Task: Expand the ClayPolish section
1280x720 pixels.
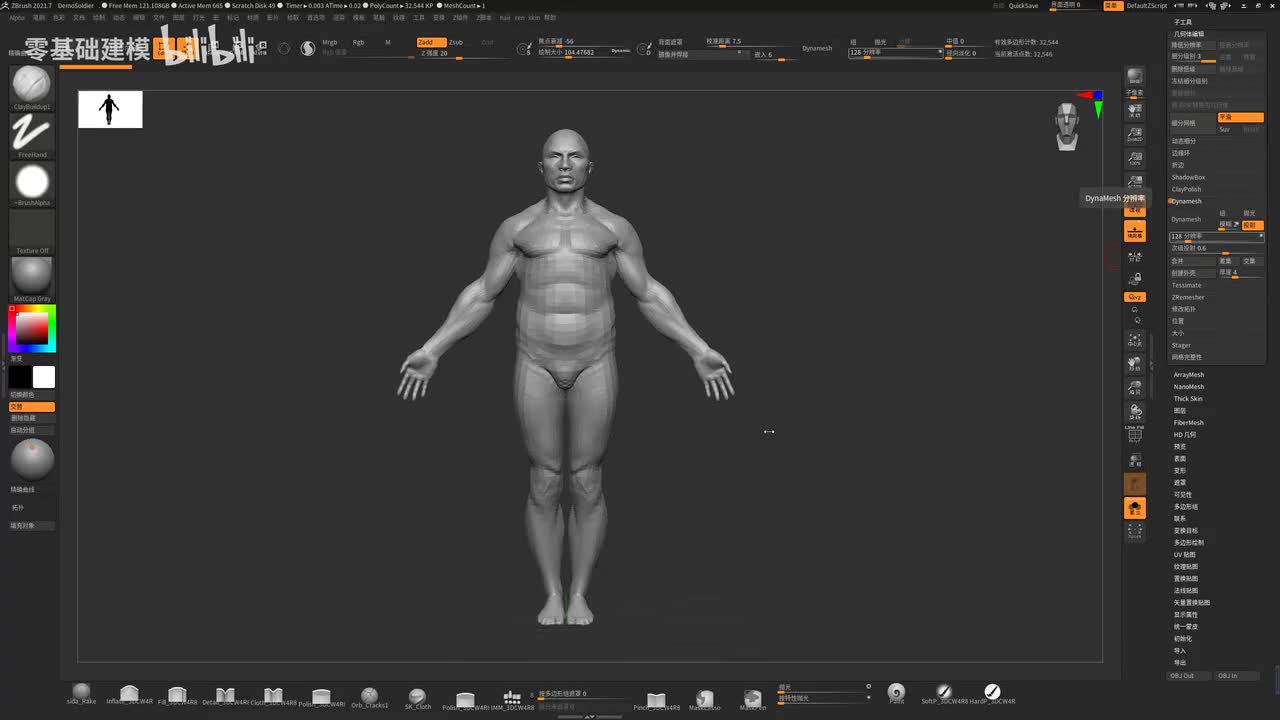Action: tap(1187, 189)
